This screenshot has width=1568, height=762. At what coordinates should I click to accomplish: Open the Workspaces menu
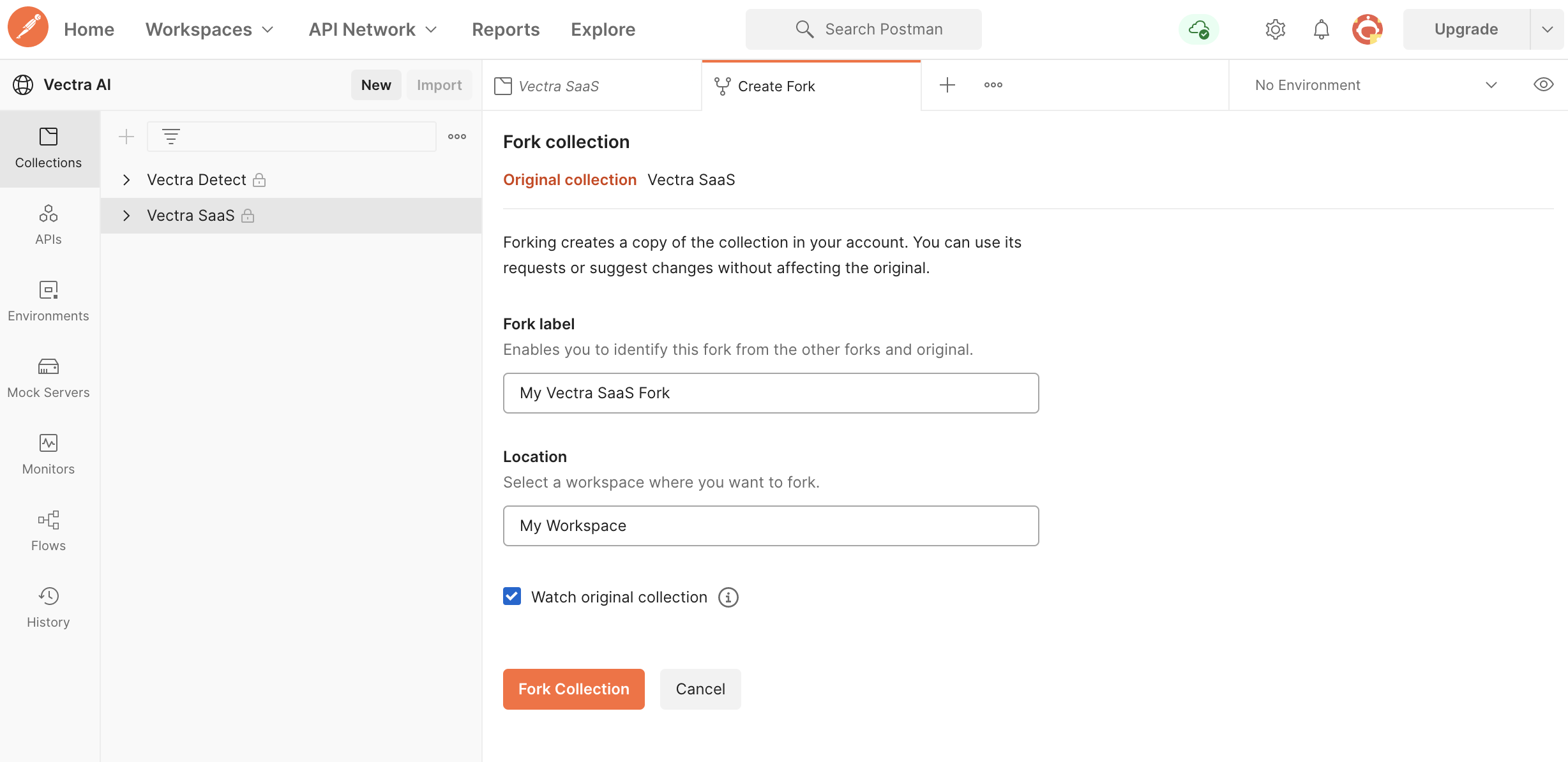(209, 29)
